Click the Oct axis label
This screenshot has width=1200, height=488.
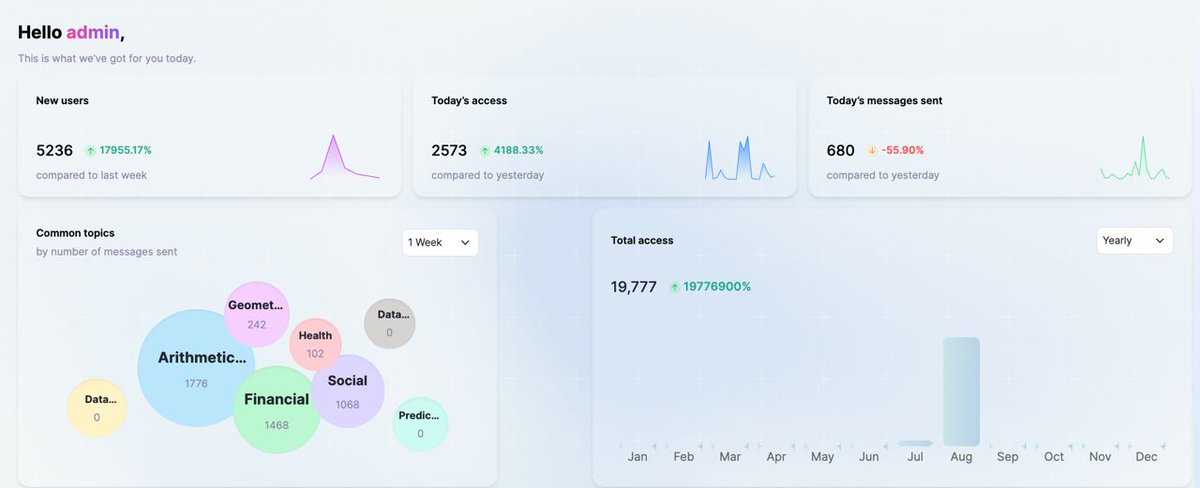click(x=1054, y=457)
